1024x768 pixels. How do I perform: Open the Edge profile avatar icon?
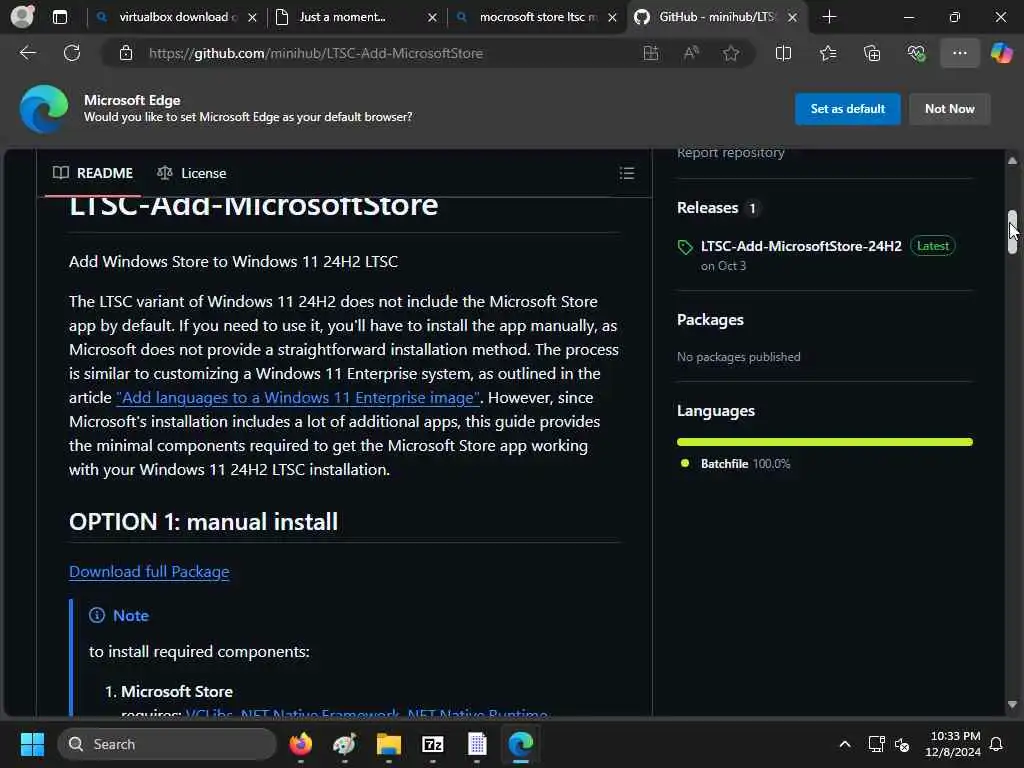[x=22, y=16]
